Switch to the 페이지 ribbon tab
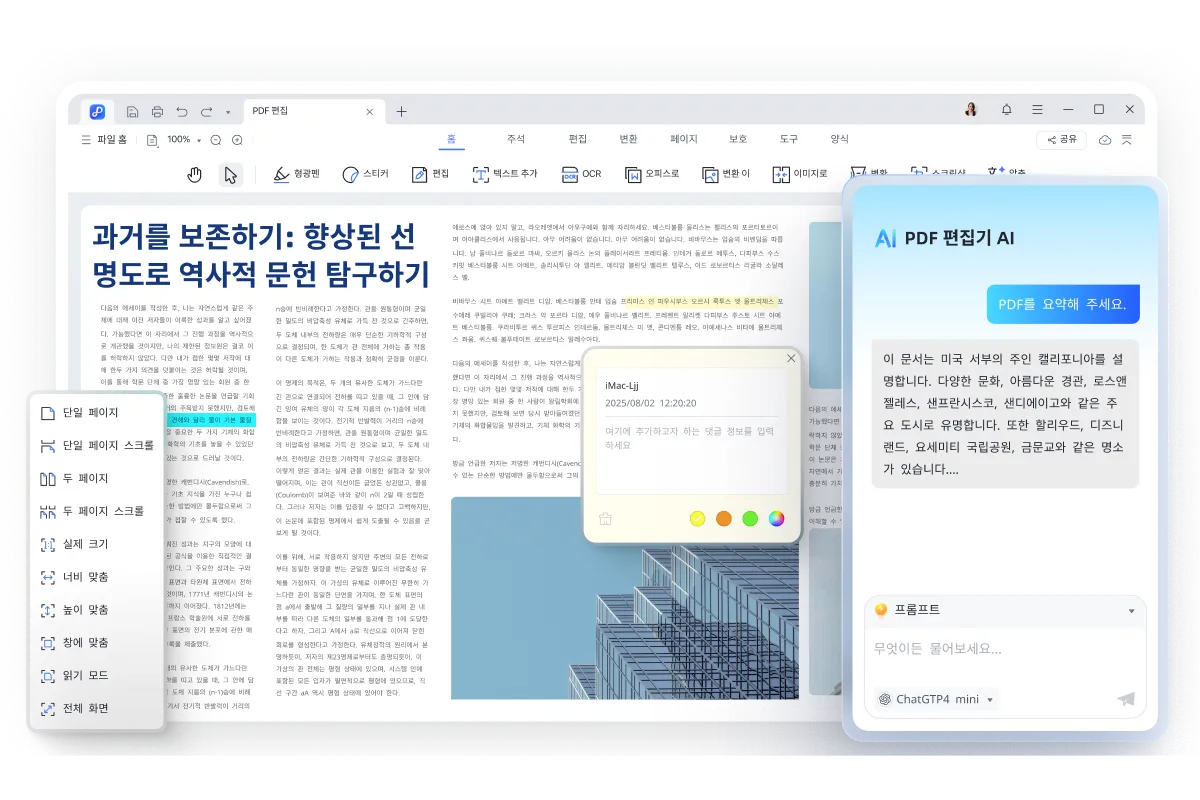Viewport: 1200px width, 800px height. [684, 139]
